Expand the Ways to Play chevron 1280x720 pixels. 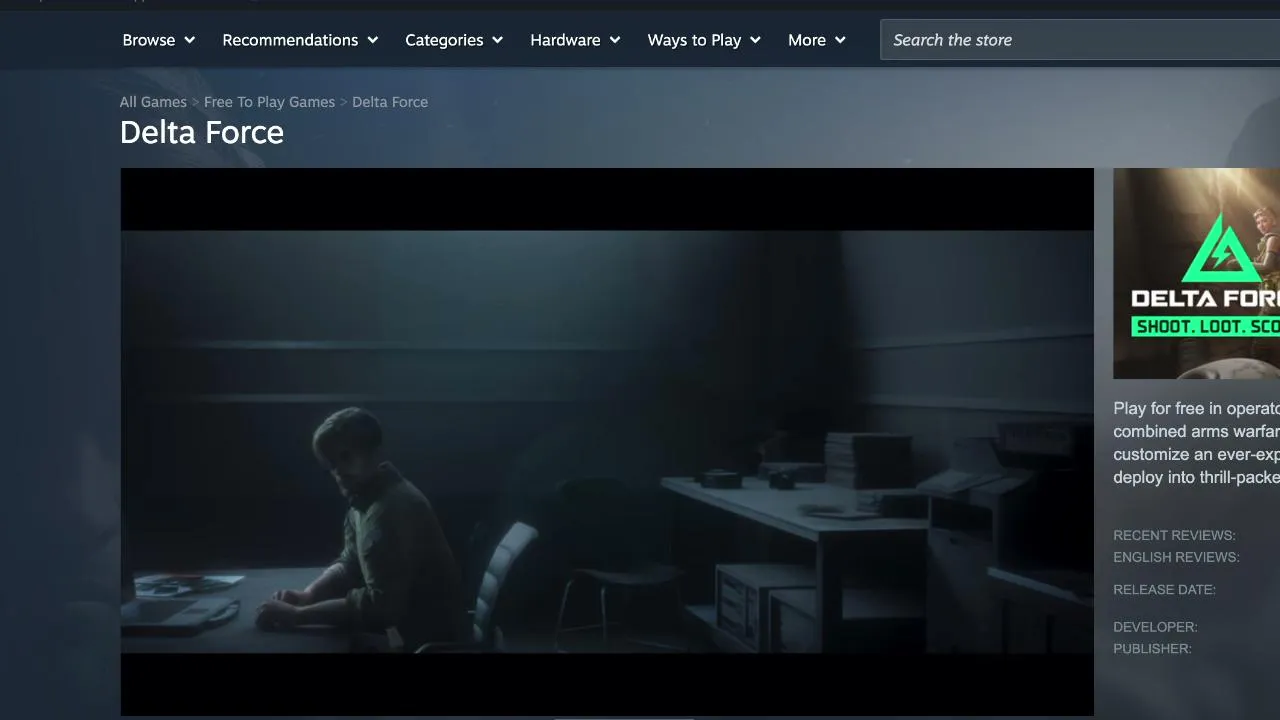[755, 40]
